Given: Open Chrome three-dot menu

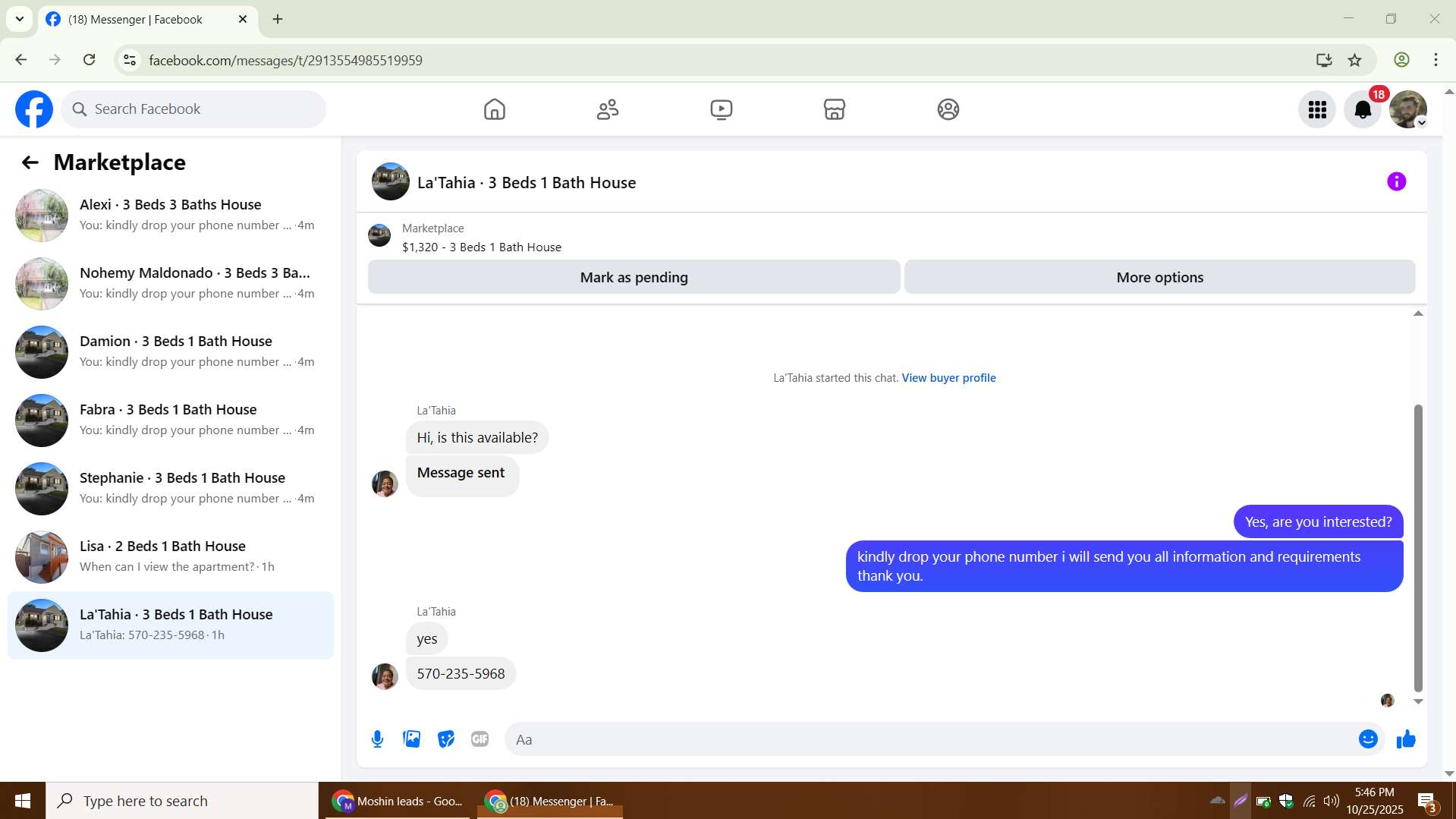Looking at the screenshot, I should click(x=1436, y=60).
